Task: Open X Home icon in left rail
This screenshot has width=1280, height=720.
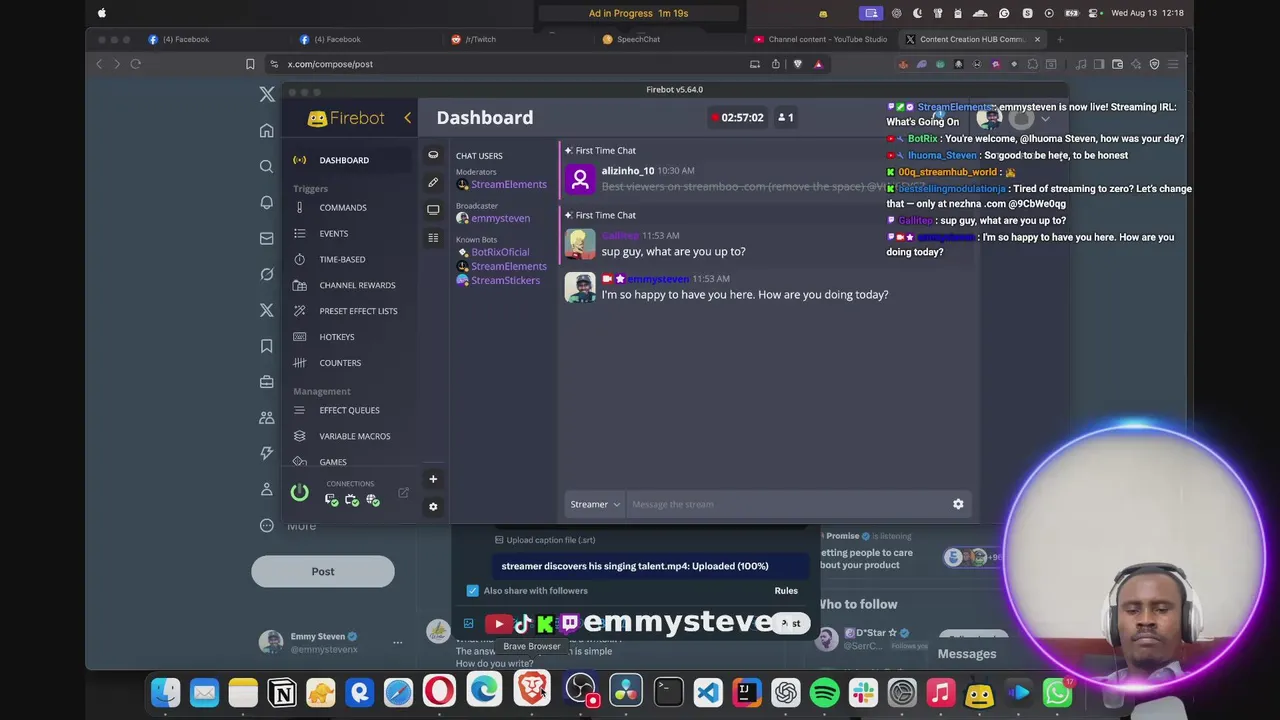Action: coord(266,131)
